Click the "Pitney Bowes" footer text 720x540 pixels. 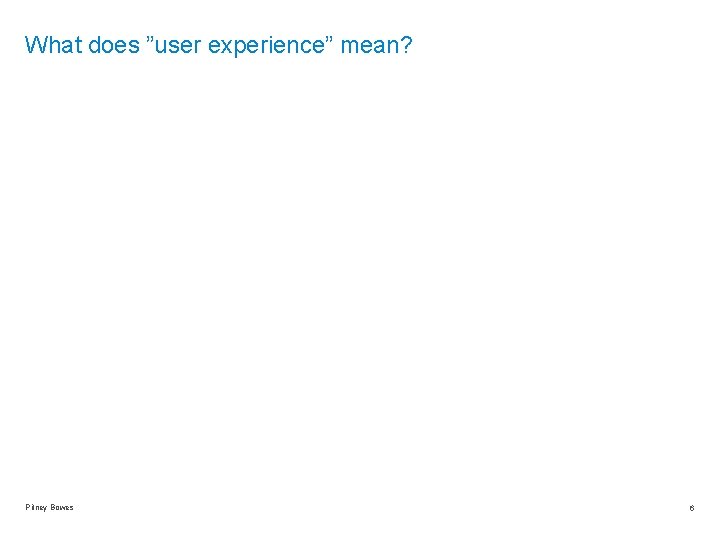(49, 507)
